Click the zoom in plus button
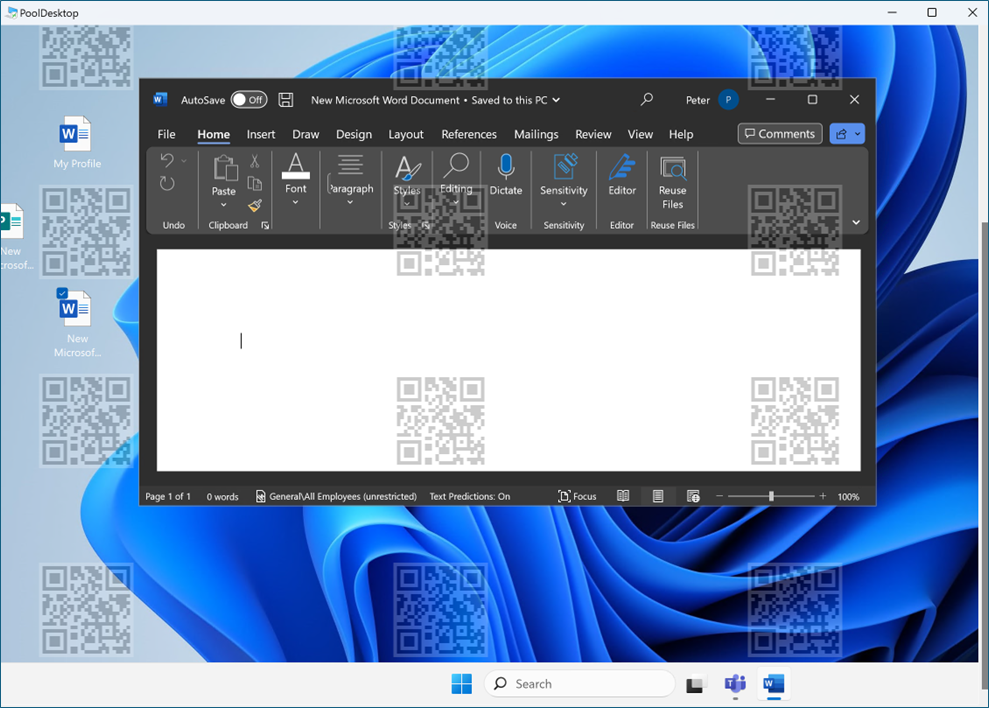The width and height of the screenshot is (989, 708). 822,497
